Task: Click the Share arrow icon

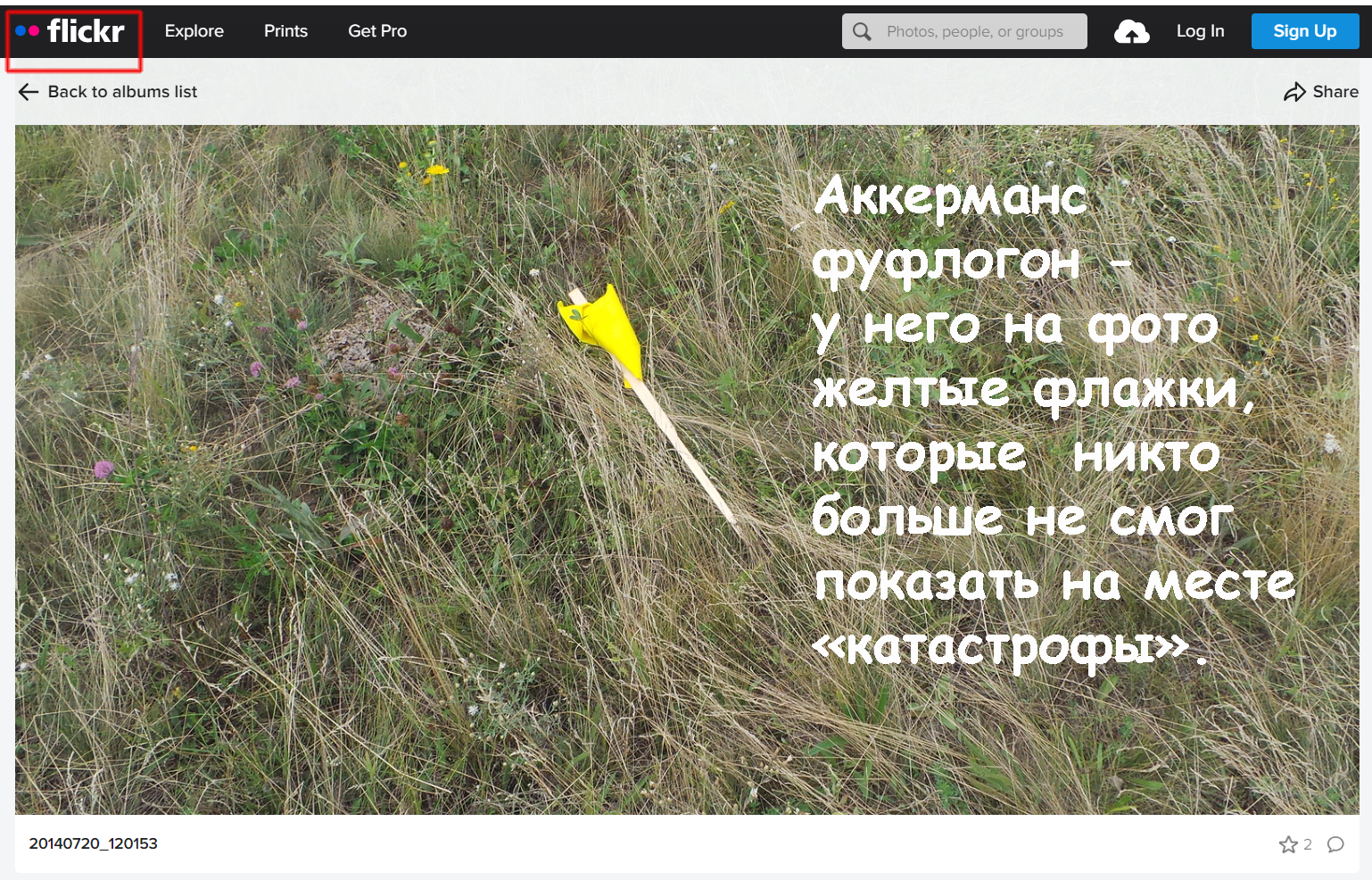Action: click(x=1294, y=92)
